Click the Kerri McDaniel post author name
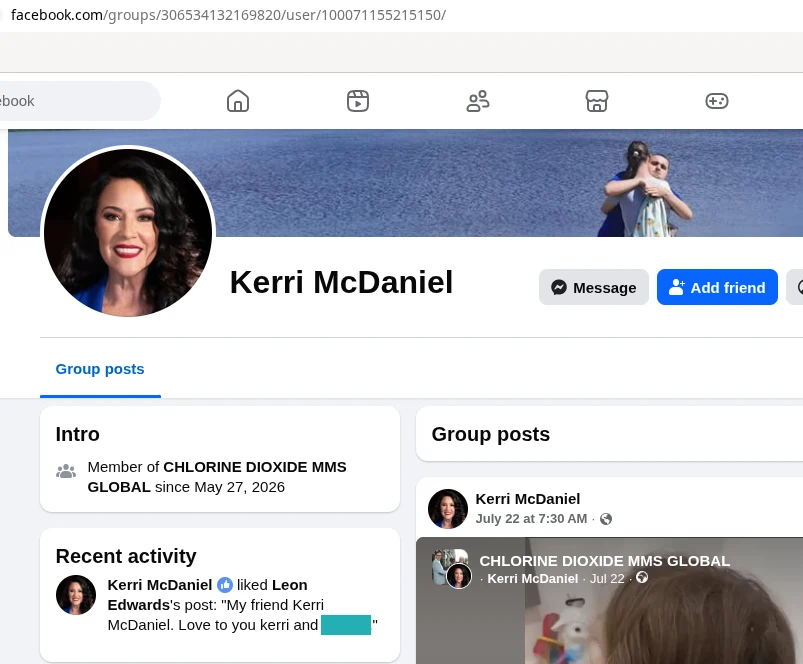This screenshot has height=664, width=803. [527, 499]
